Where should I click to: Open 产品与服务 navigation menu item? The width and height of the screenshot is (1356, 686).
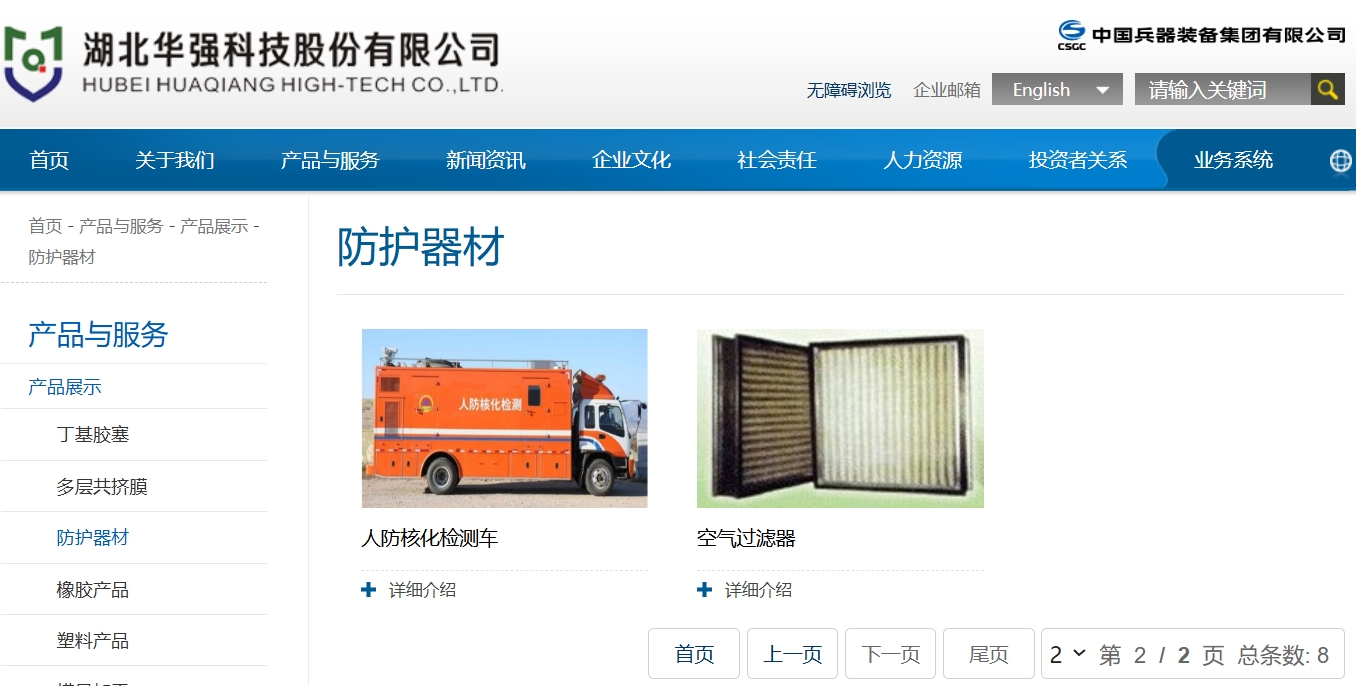[330, 160]
